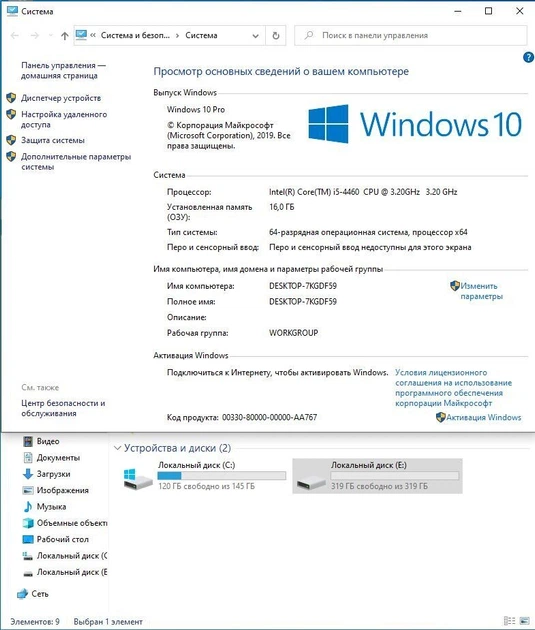Open Активация Windows link

pos(484,417)
